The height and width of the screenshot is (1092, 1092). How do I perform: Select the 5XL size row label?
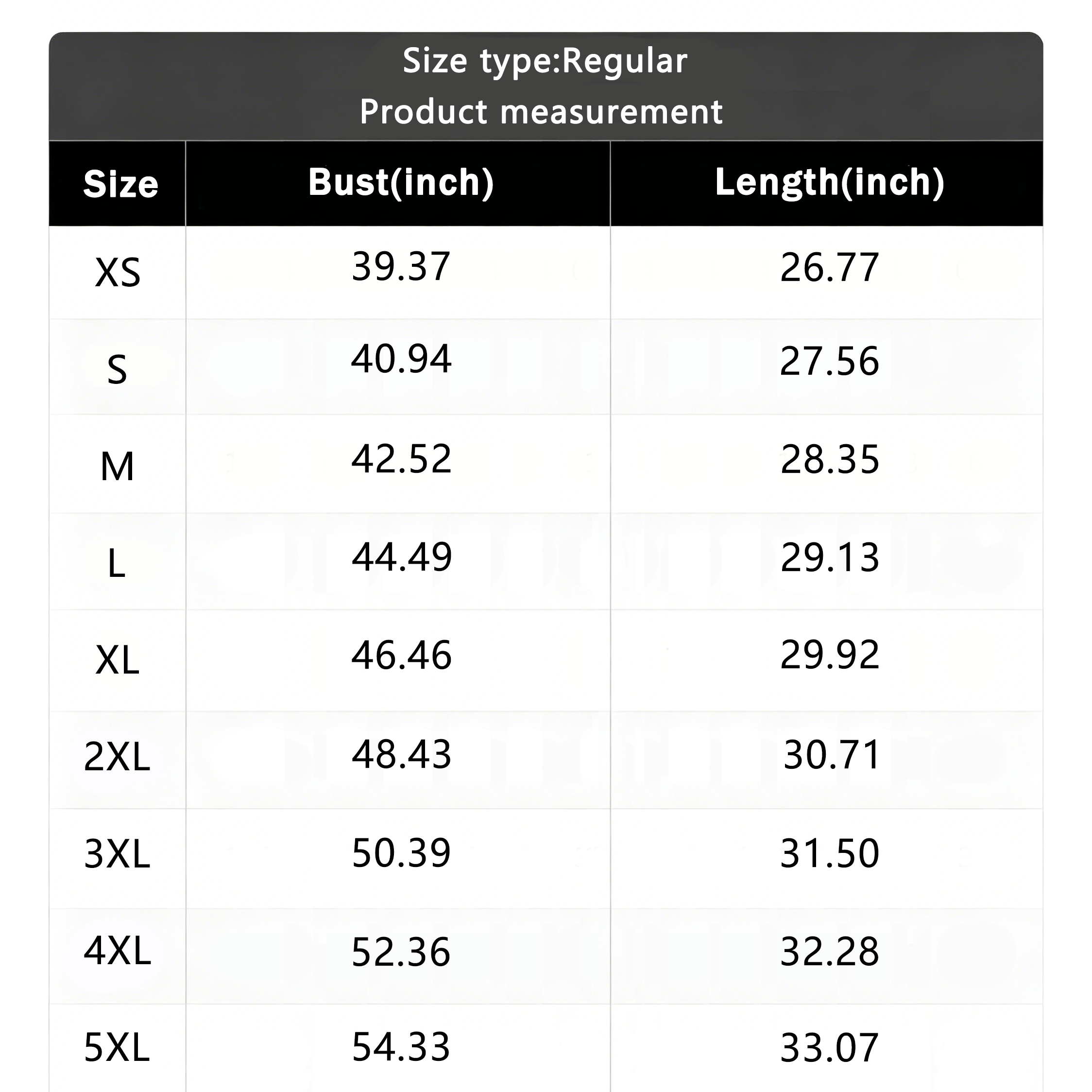point(117,1048)
